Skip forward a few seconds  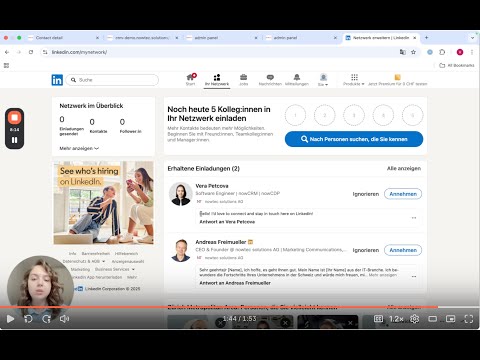tap(47, 319)
